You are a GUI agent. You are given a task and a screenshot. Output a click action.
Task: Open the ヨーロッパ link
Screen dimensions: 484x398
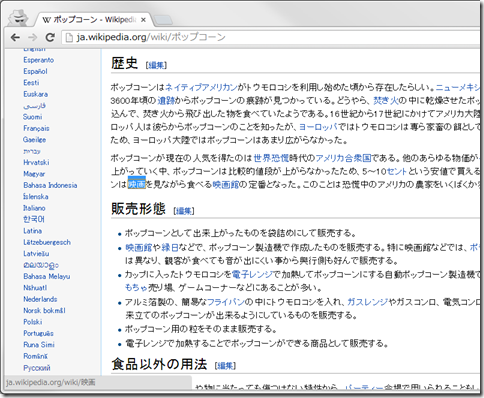pos(318,127)
